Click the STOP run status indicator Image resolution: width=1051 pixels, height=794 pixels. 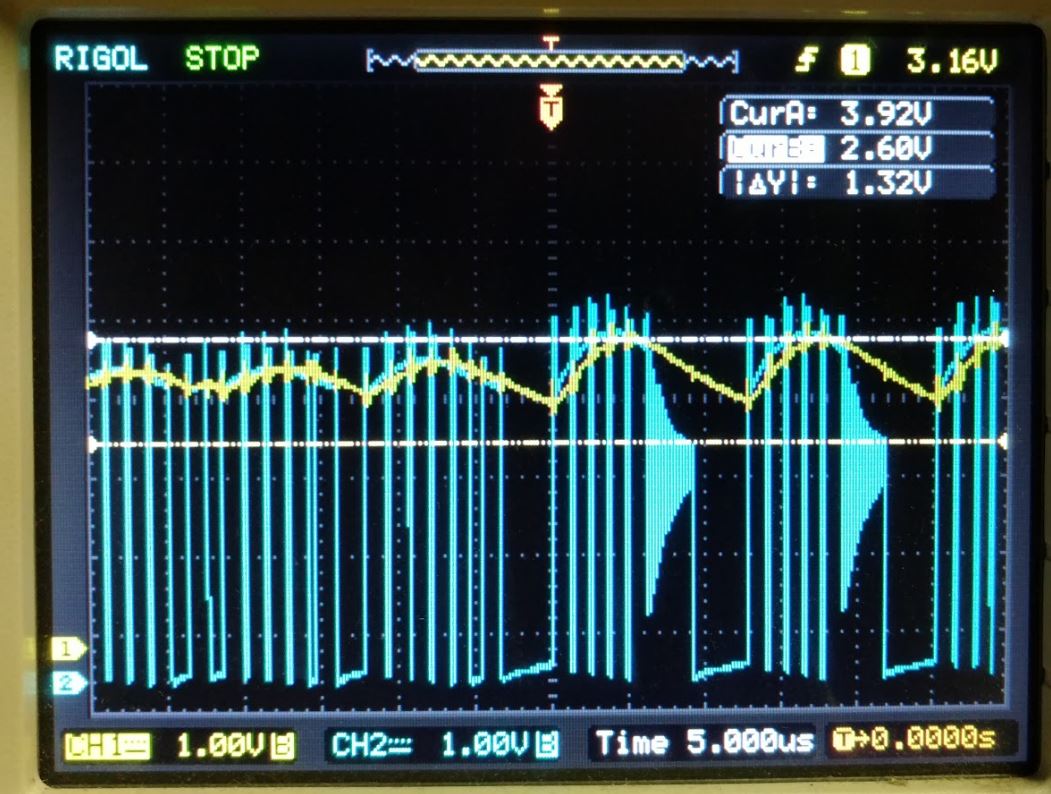(x=222, y=58)
